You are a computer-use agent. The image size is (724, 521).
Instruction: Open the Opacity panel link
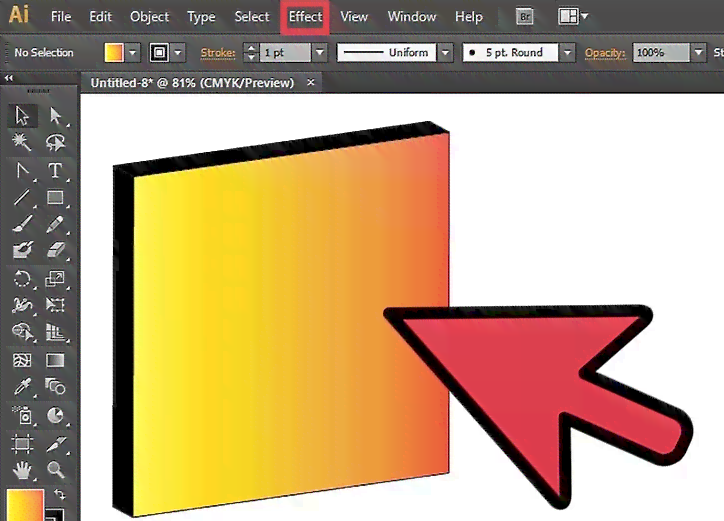pos(605,53)
